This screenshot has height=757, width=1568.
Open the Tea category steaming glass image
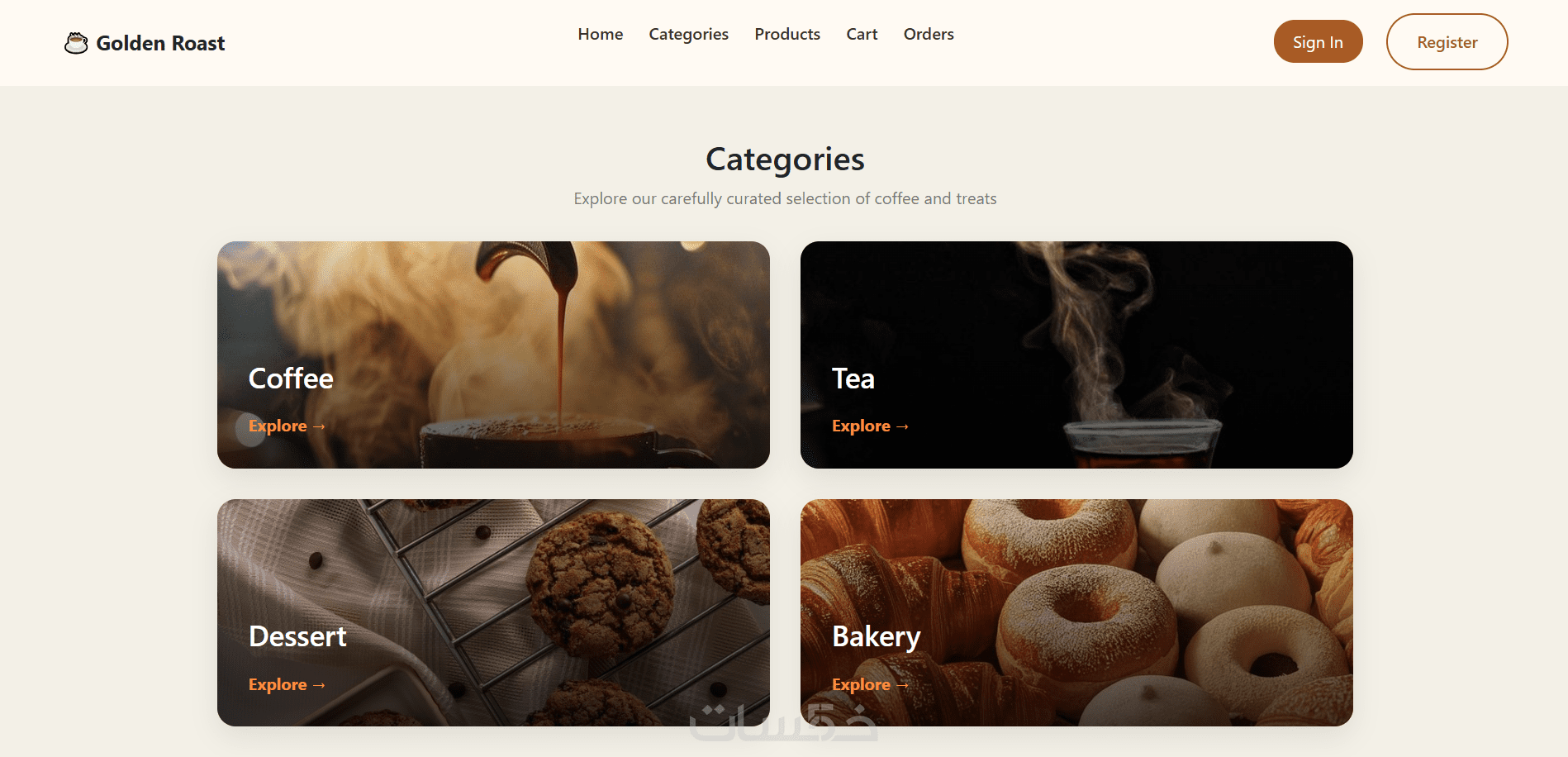click(1076, 355)
